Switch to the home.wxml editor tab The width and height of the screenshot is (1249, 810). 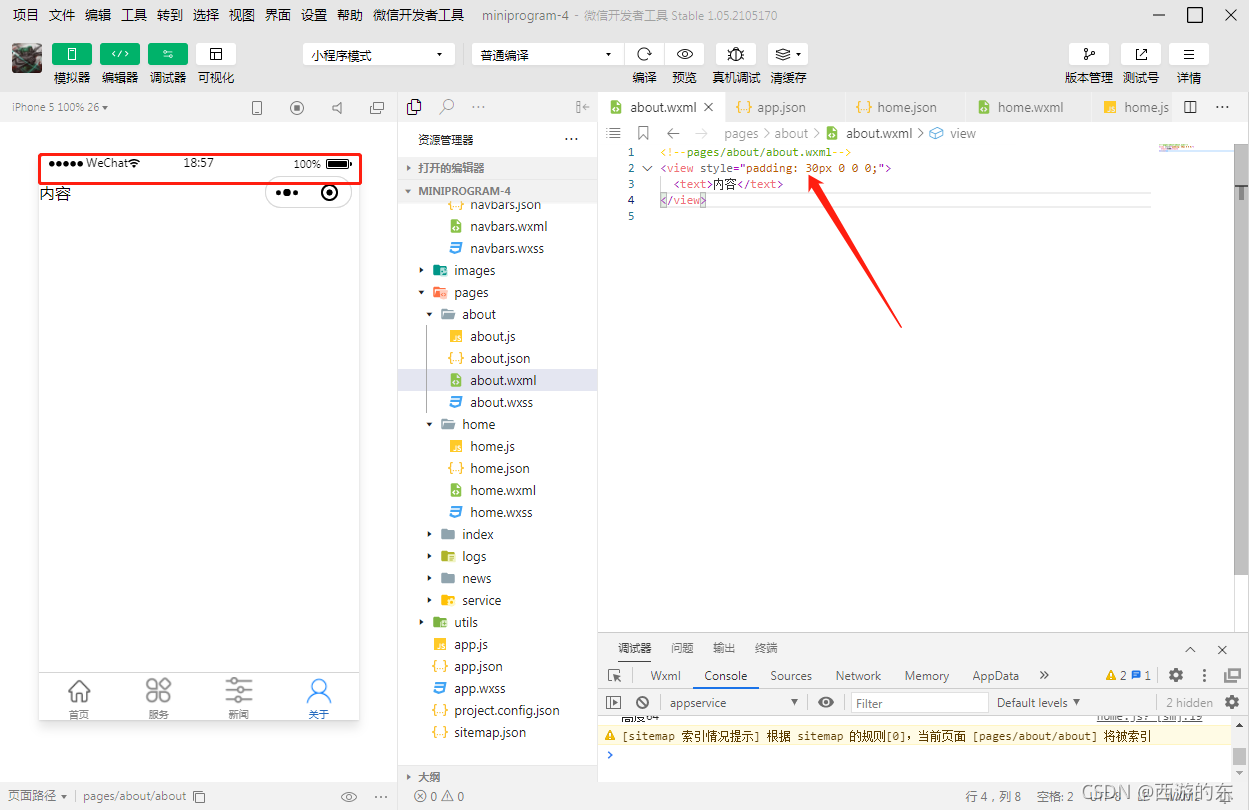(x=1027, y=107)
